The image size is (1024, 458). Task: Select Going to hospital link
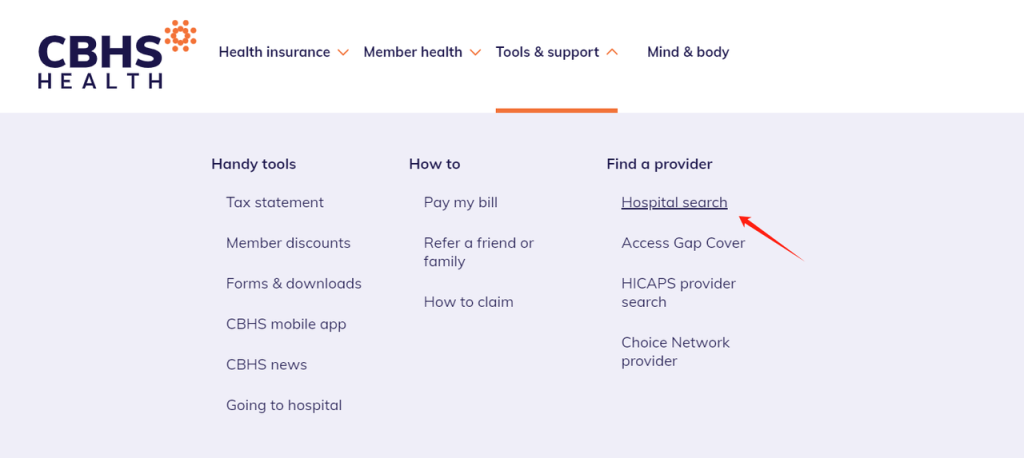(284, 405)
